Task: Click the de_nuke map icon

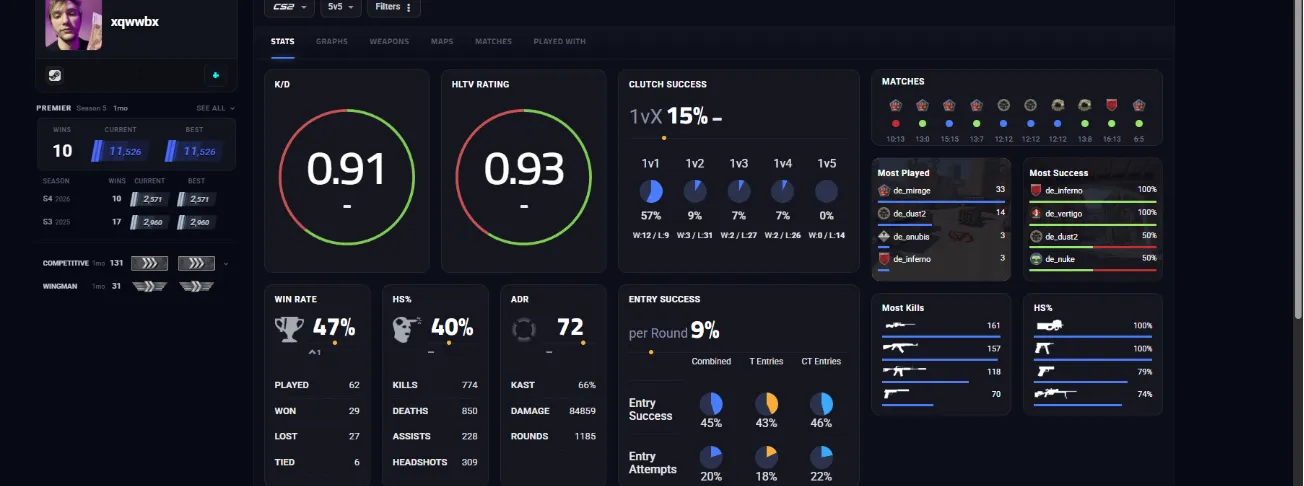Action: pyautogui.click(x=1036, y=259)
